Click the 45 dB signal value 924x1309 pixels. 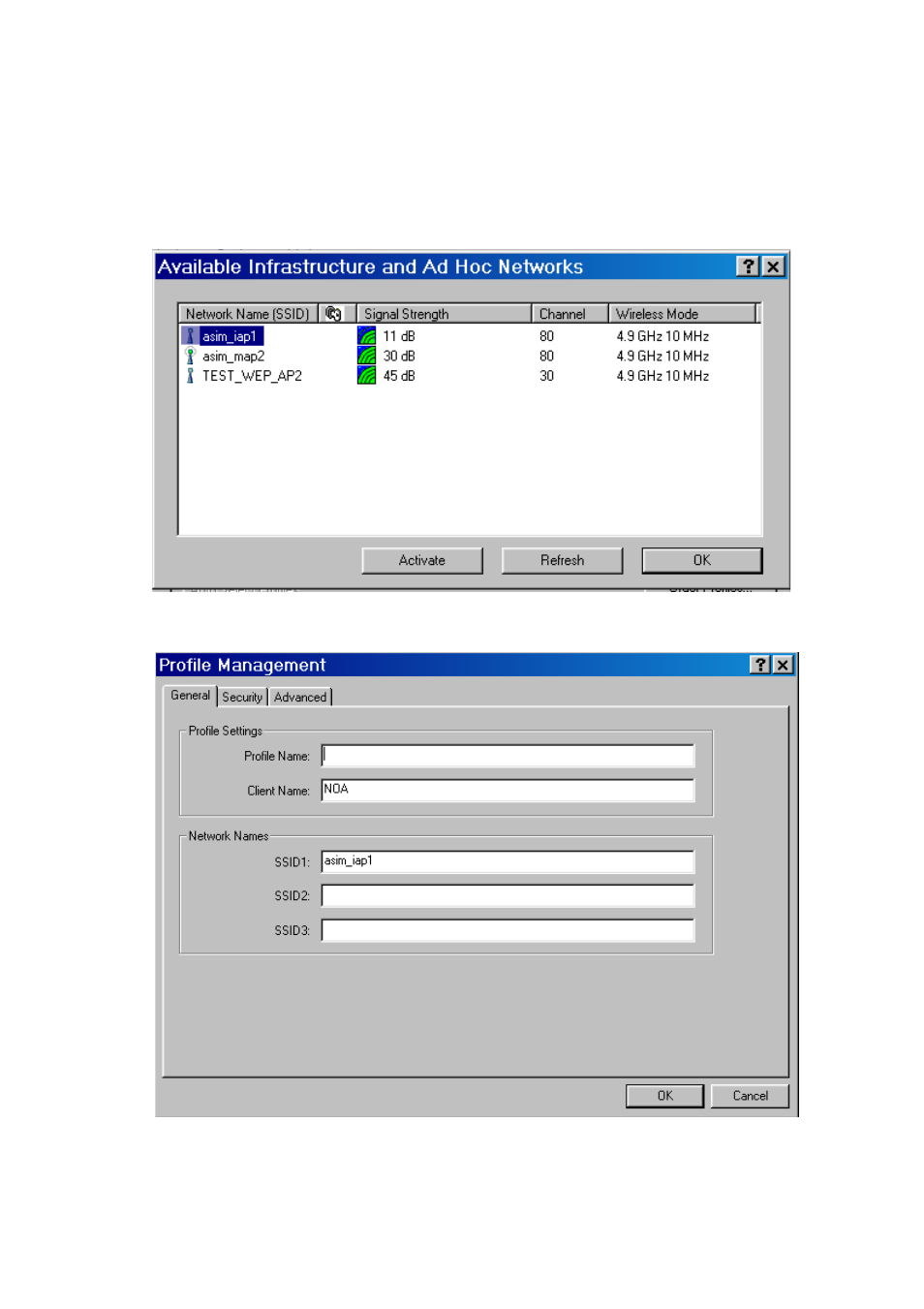click(x=399, y=376)
